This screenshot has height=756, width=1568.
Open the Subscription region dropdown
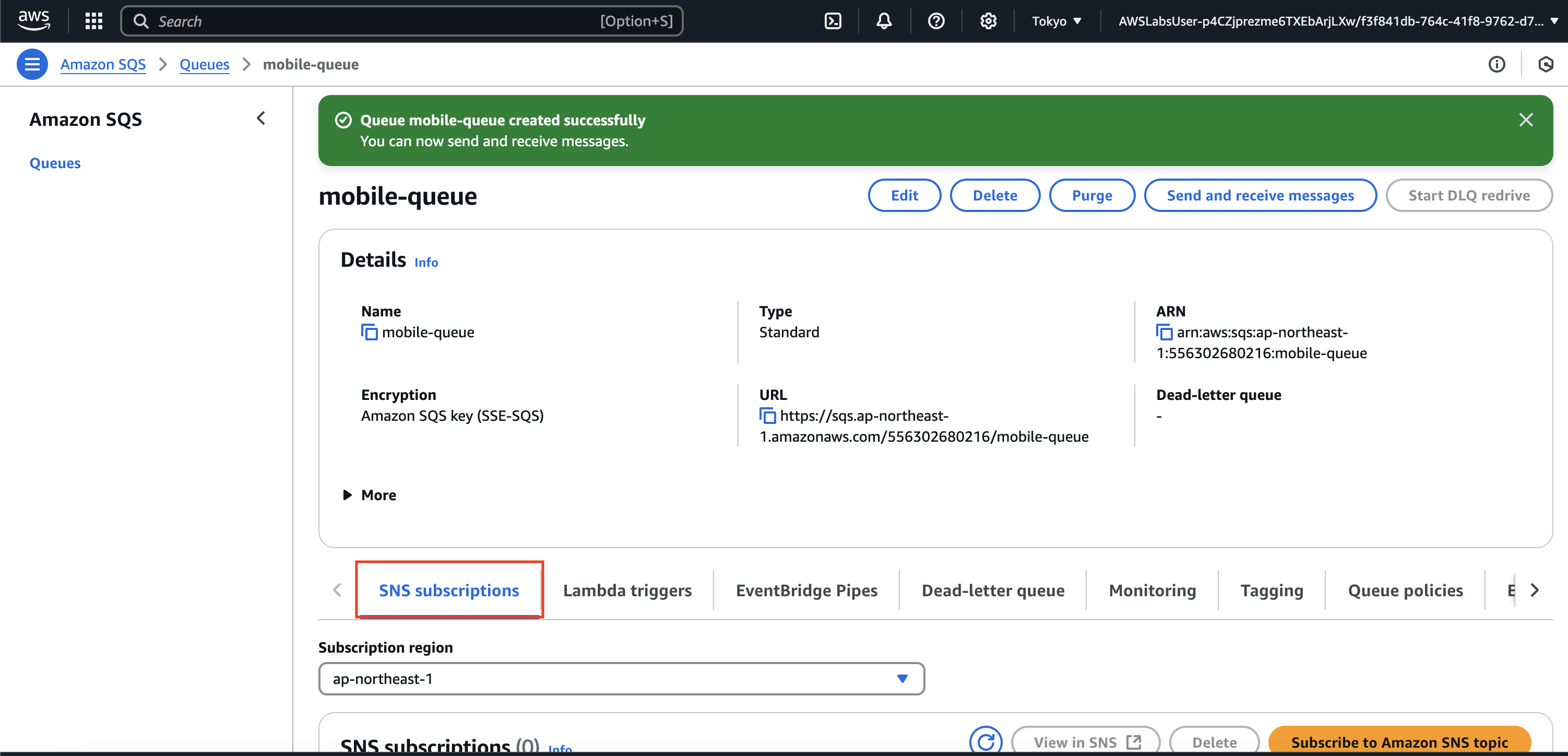(621, 679)
